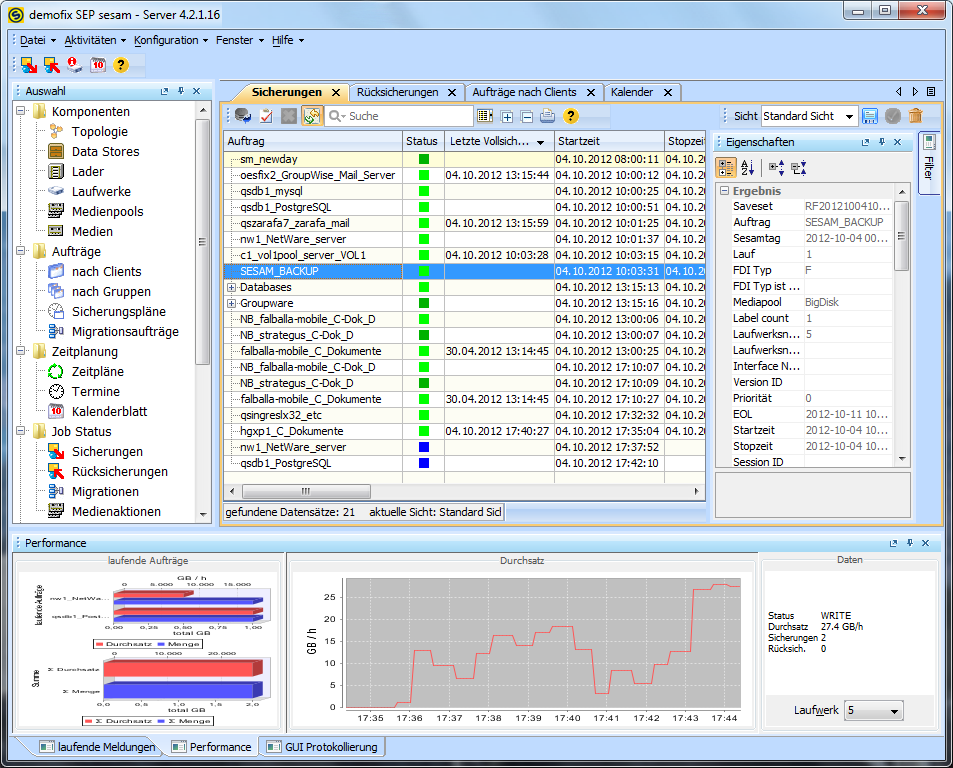Click the print icon in Sicherungen toolbar
953x768 pixels.
coord(548,116)
